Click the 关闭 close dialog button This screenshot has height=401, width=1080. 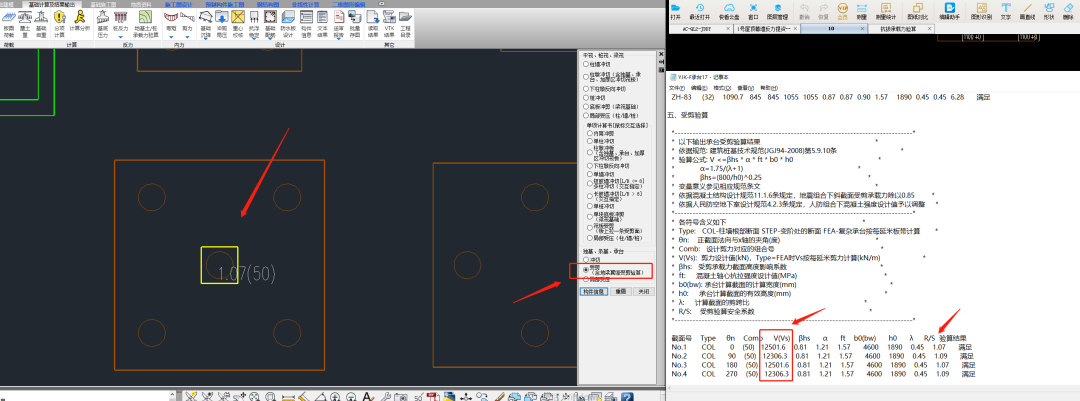click(643, 291)
